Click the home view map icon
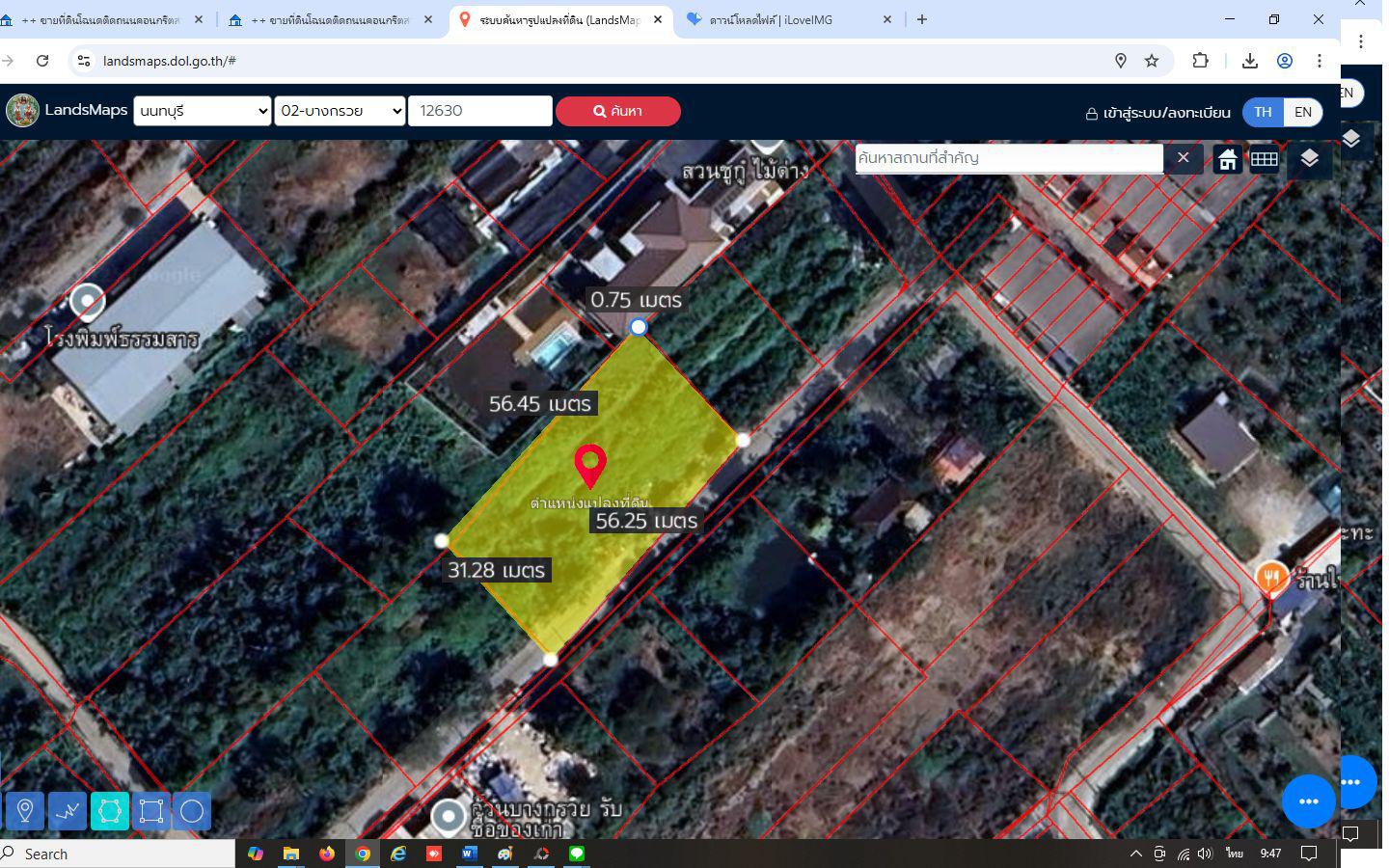Screen dimensions: 1389x868 [x=1227, y=159]
